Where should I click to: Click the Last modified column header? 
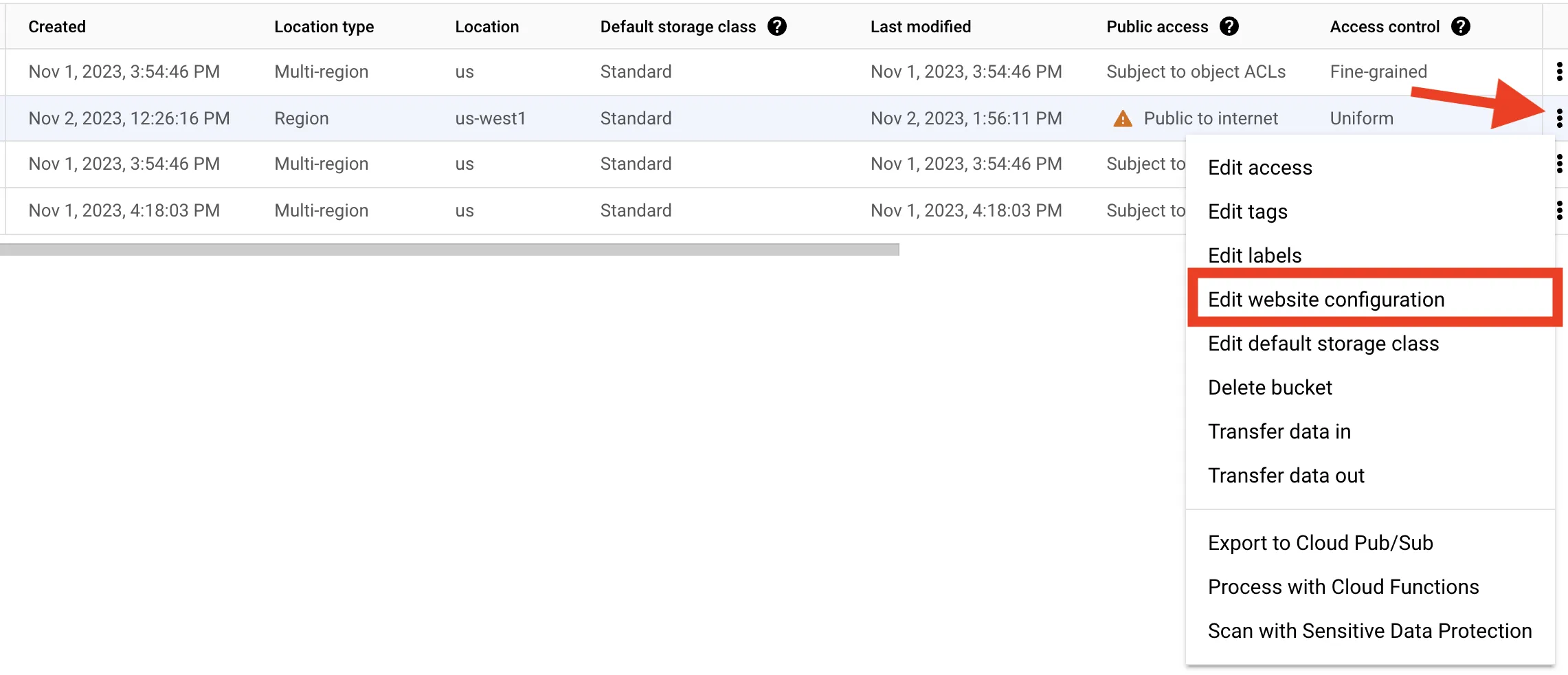pyautogui.click(x=920, y=27)
